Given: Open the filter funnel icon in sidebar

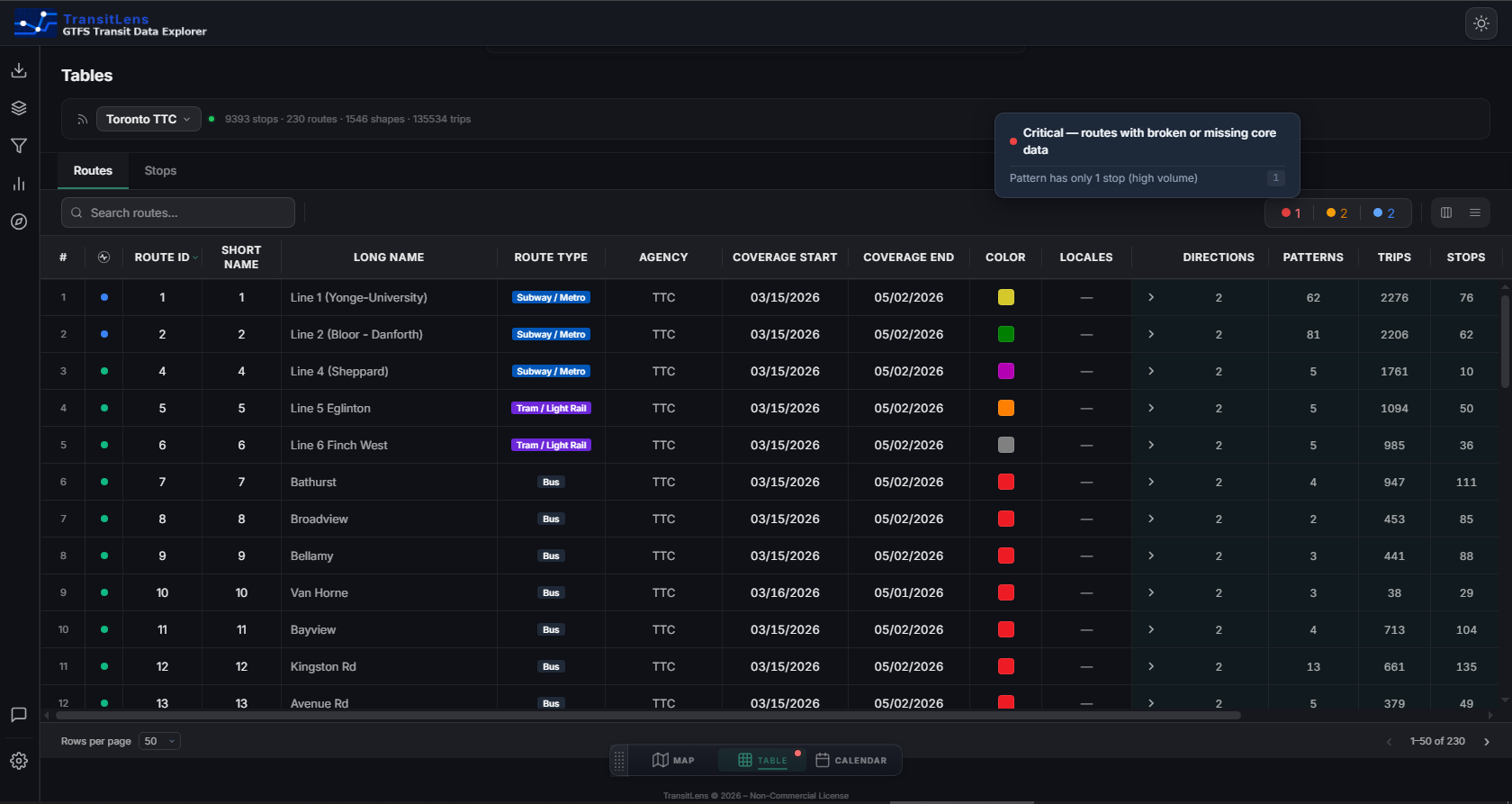Looking at the screenshot, I should click(19, 146).
